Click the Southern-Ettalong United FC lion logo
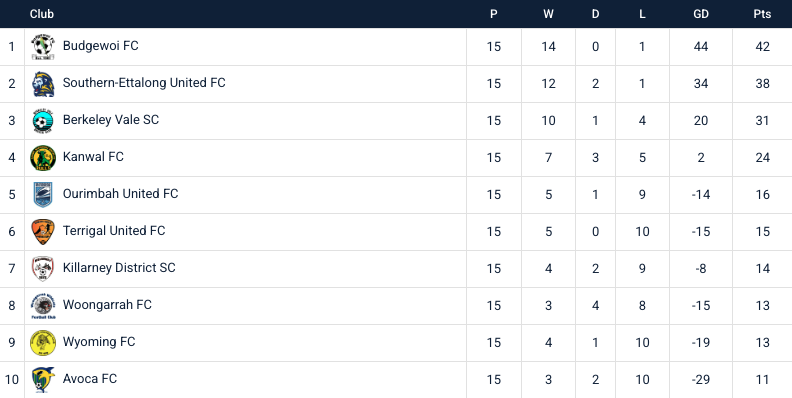This screenshot has height=398, width=792. (43, 83)
